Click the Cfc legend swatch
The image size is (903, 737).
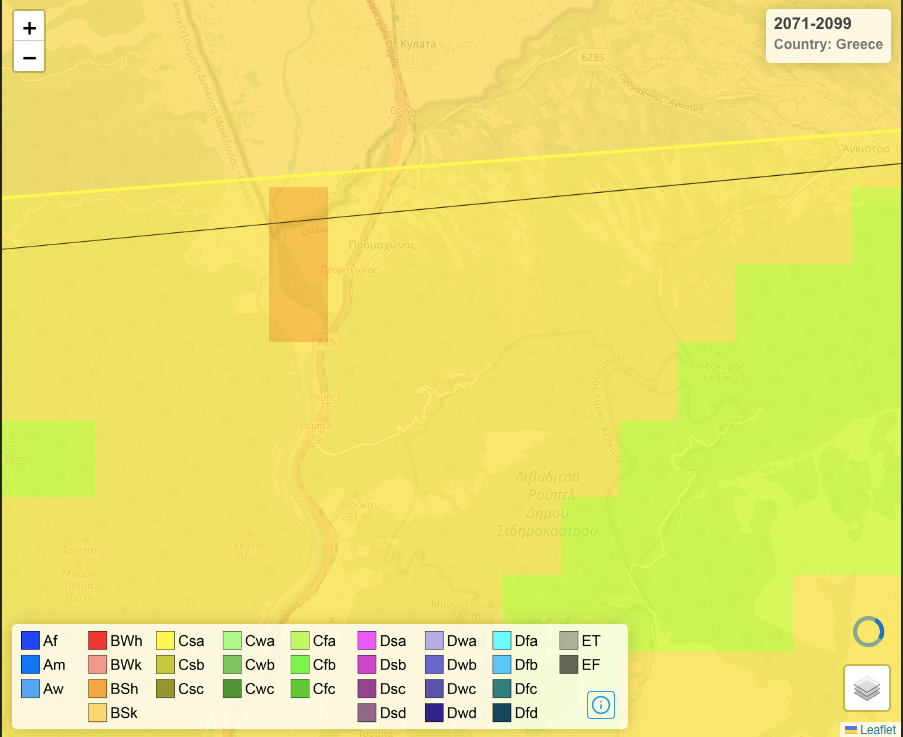[x=300, y=689]
